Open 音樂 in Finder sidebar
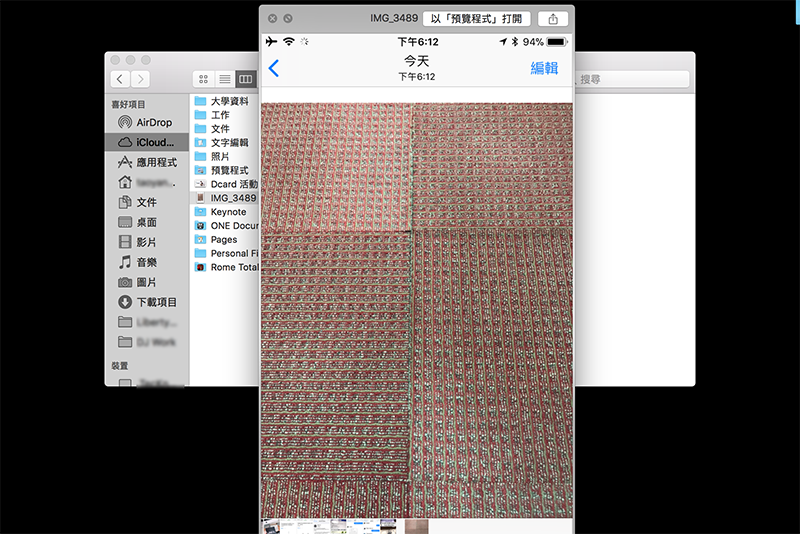This screenshot has height=534, width=800. click(x=147, y=262)
